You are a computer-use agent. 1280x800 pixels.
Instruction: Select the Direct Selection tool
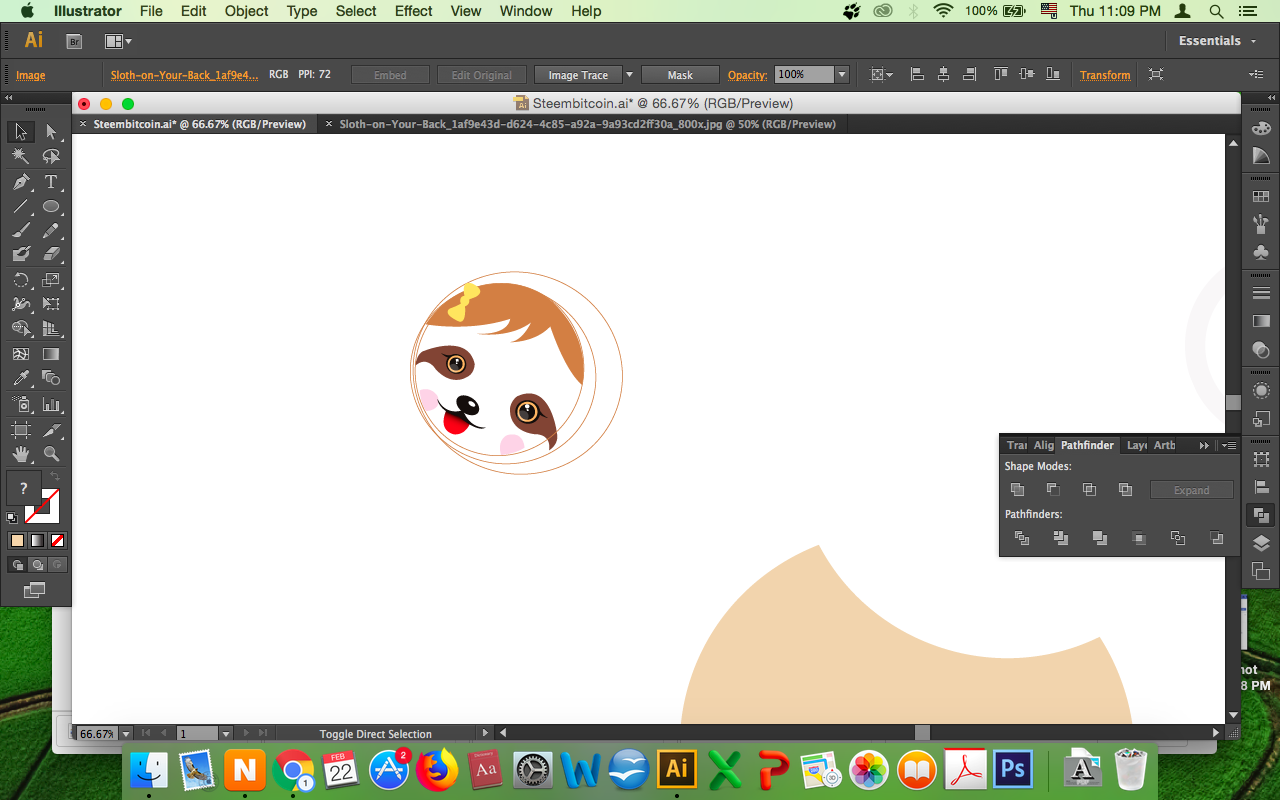tap(51, 132)
